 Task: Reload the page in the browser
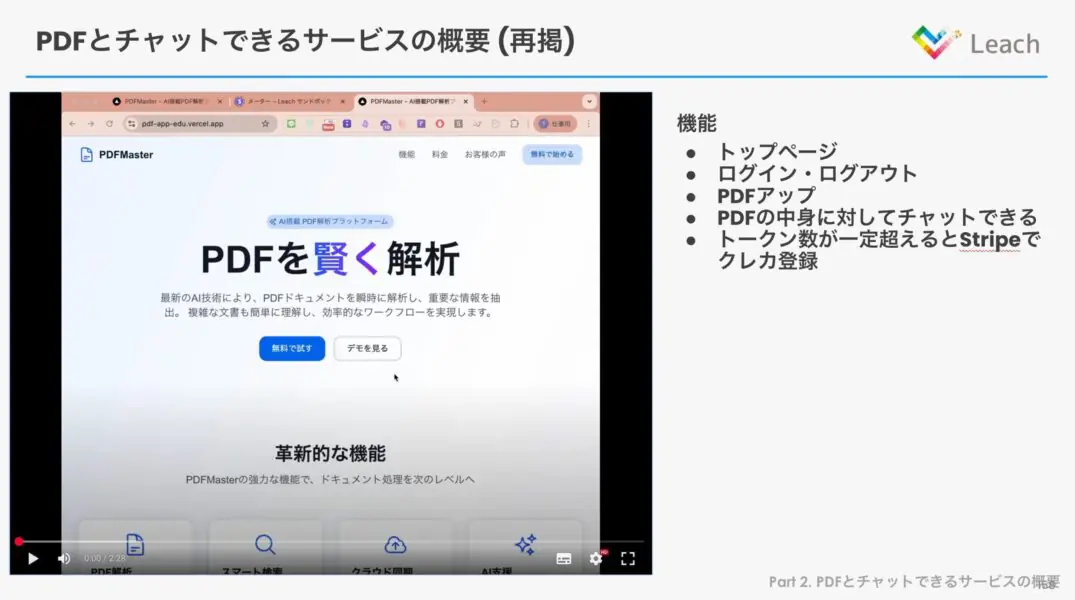[109, 123]
